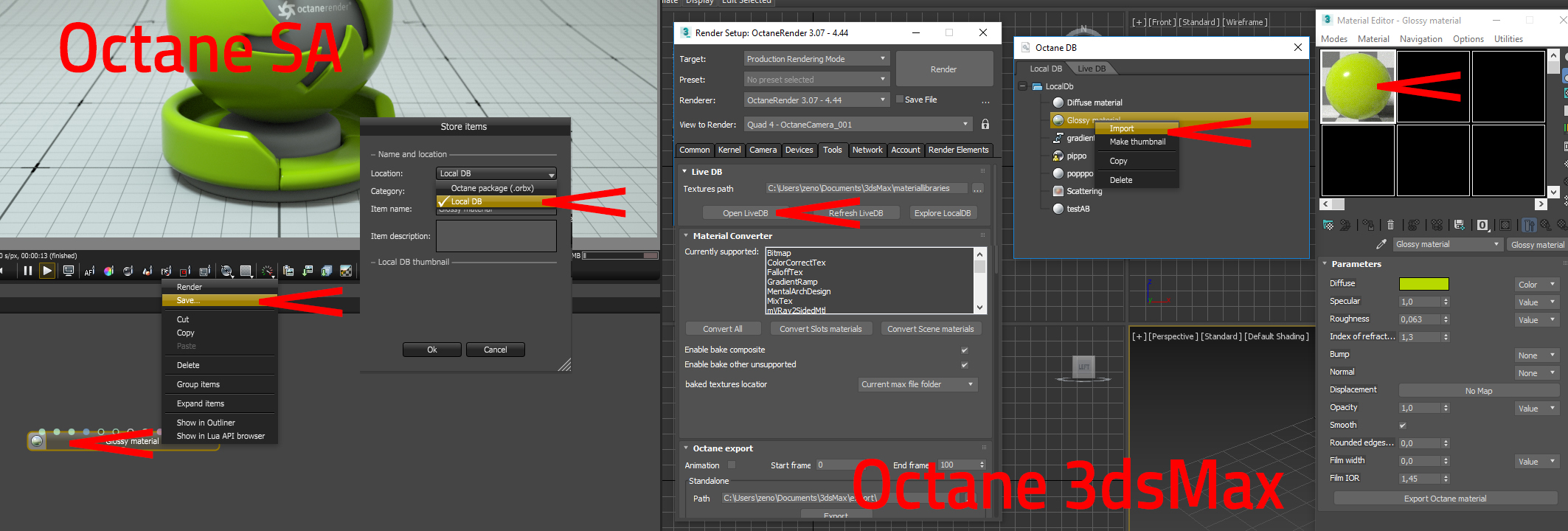Click the trash Reset Map icon
The width and height of the screenshot is (1568, 531).
[x=1391, y=225]
